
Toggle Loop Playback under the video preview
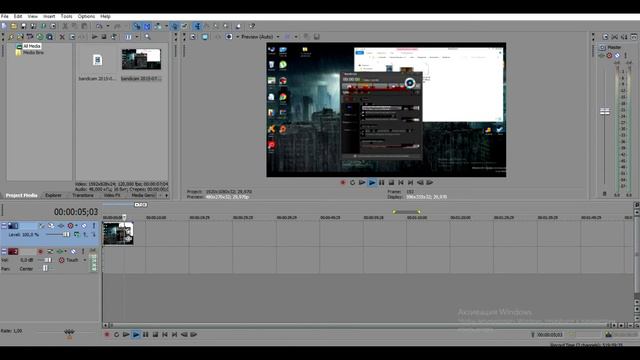pyautogui.click(x=352, y=182)
